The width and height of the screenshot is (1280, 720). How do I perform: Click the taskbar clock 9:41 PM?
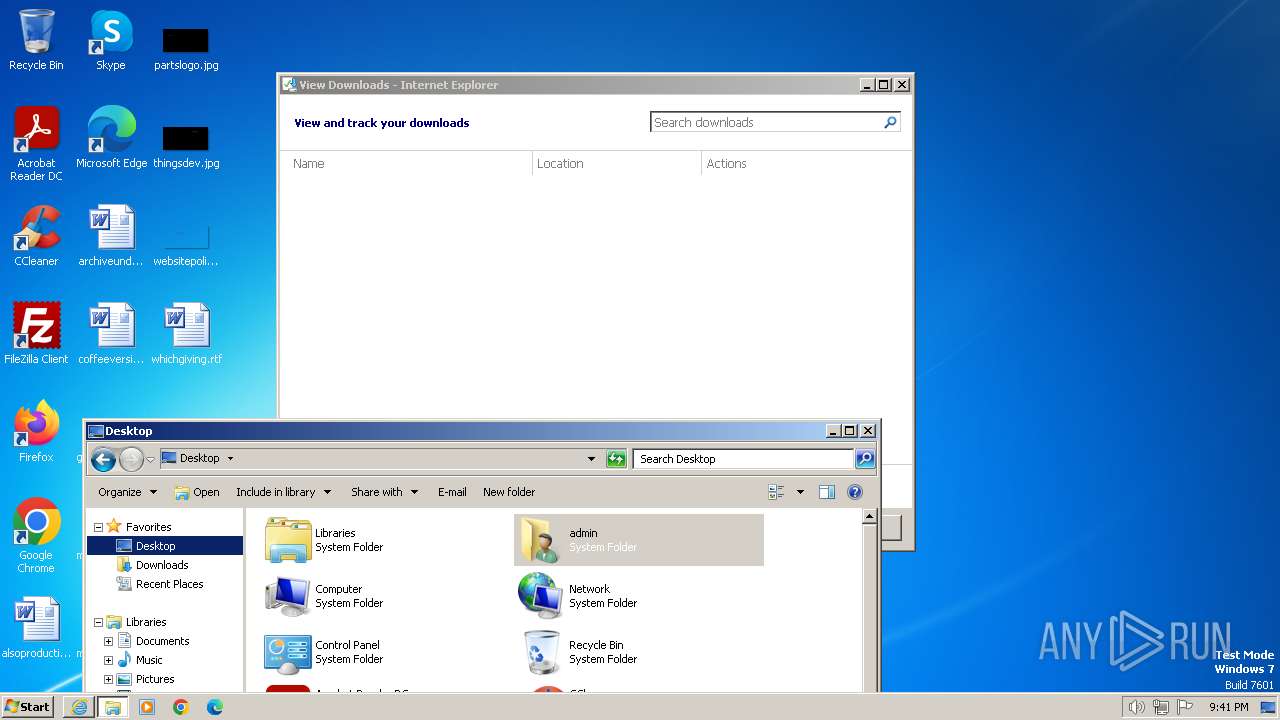click(x=1228, y=707)
